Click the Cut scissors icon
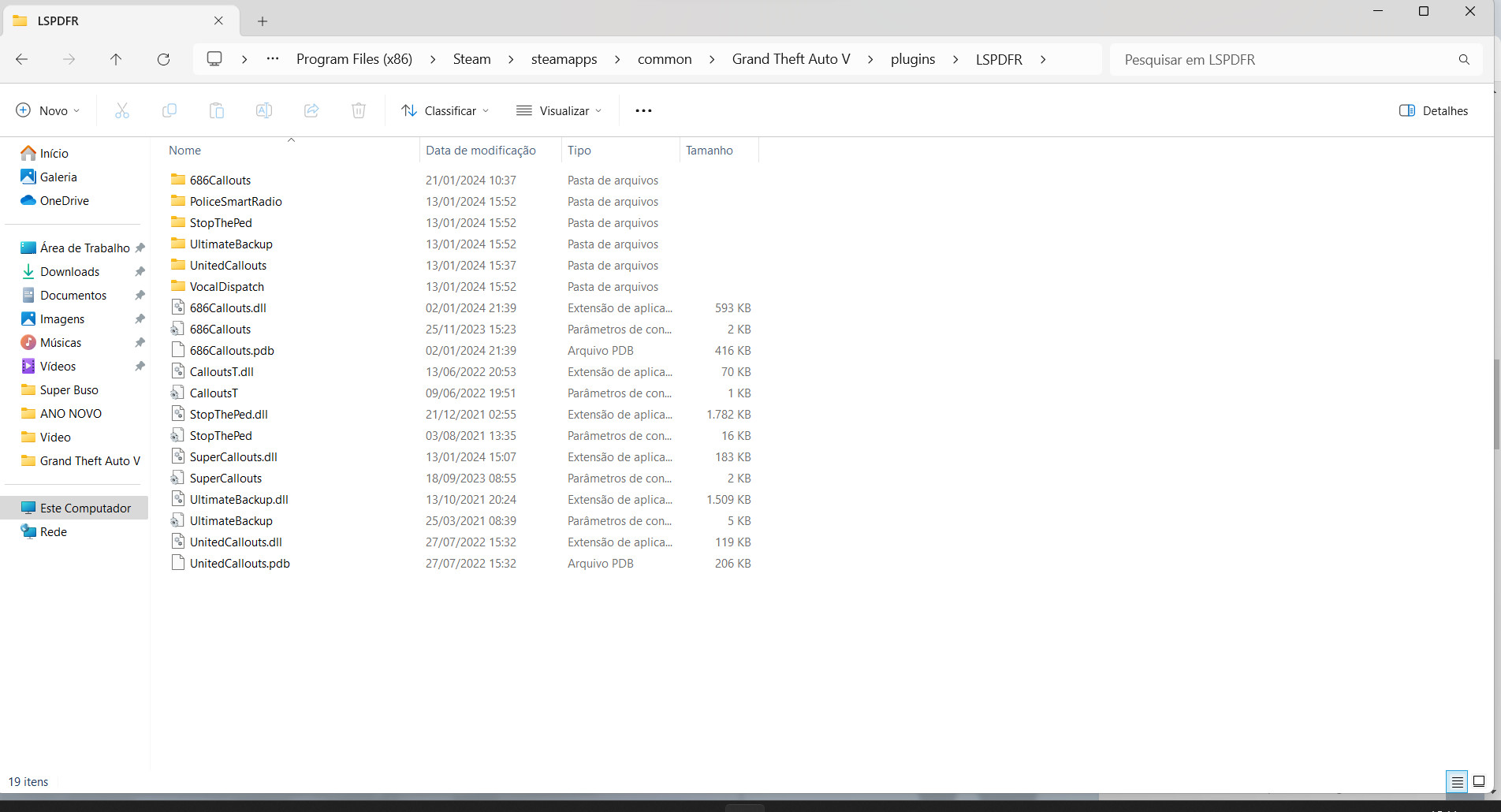The image size is (1501, 812). pyautogui.click(x=122, y=111)
